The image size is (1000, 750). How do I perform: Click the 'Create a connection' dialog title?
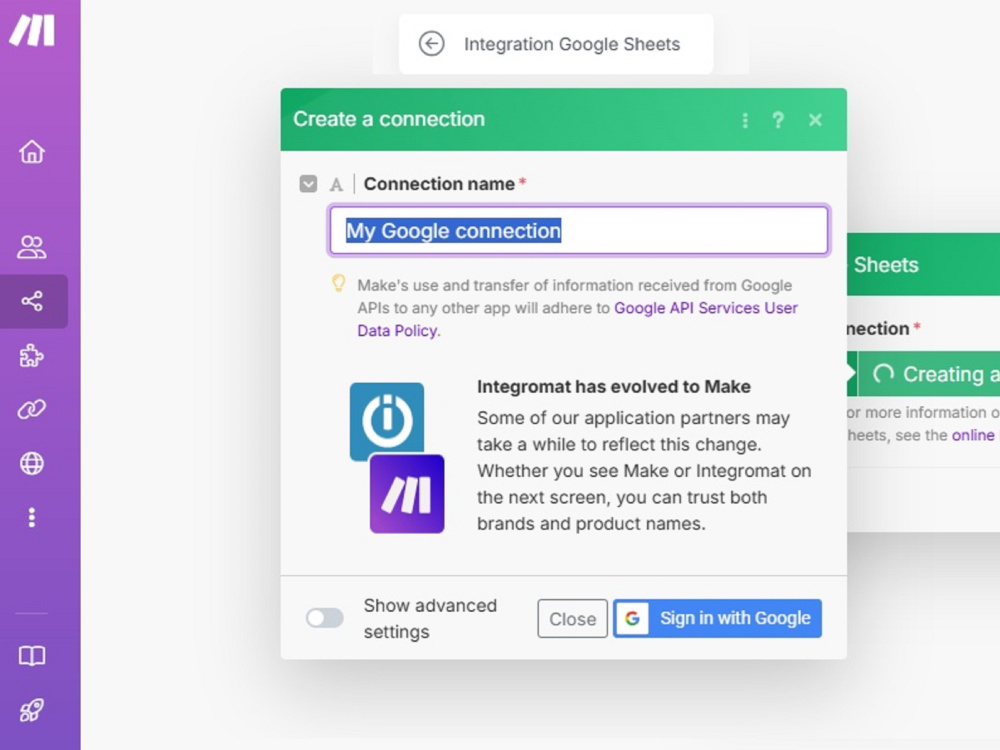point(389,119)
